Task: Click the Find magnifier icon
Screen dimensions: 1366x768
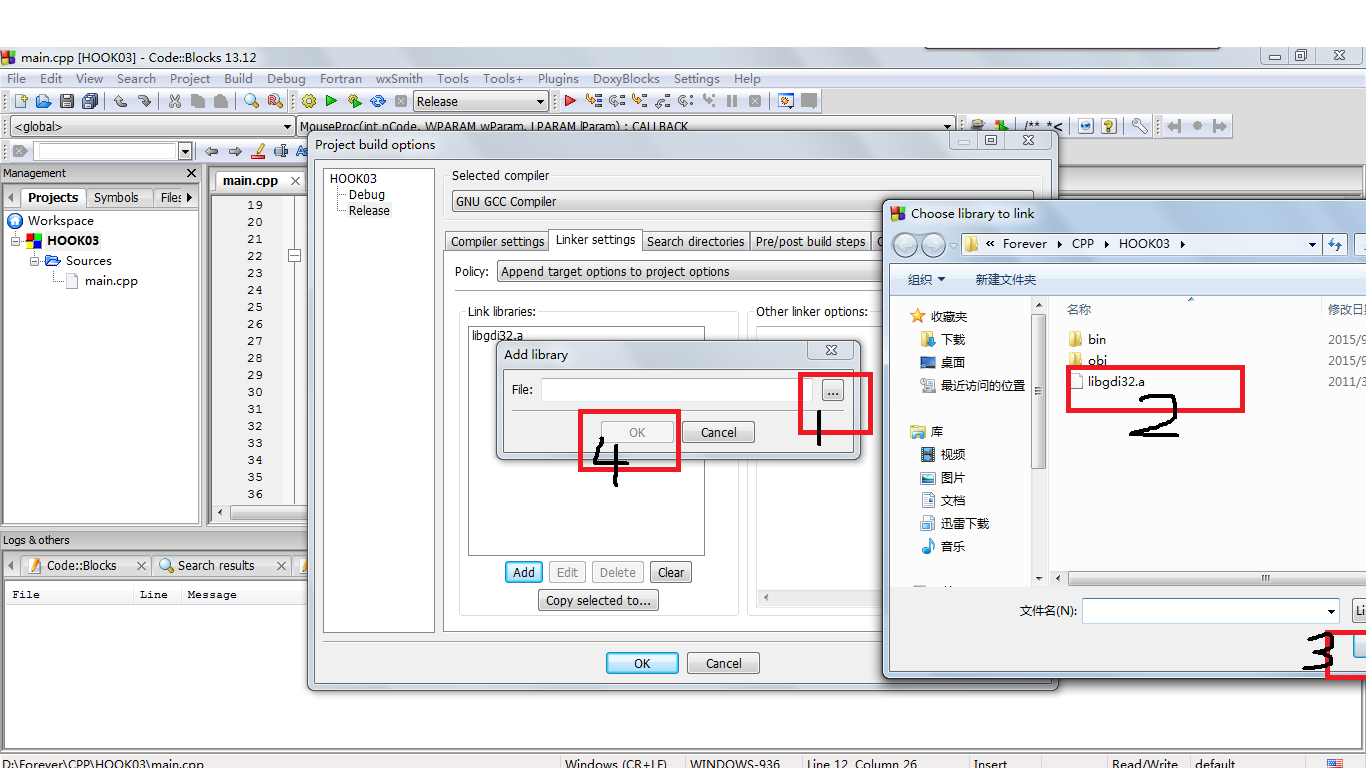Action: pos(251,101)
